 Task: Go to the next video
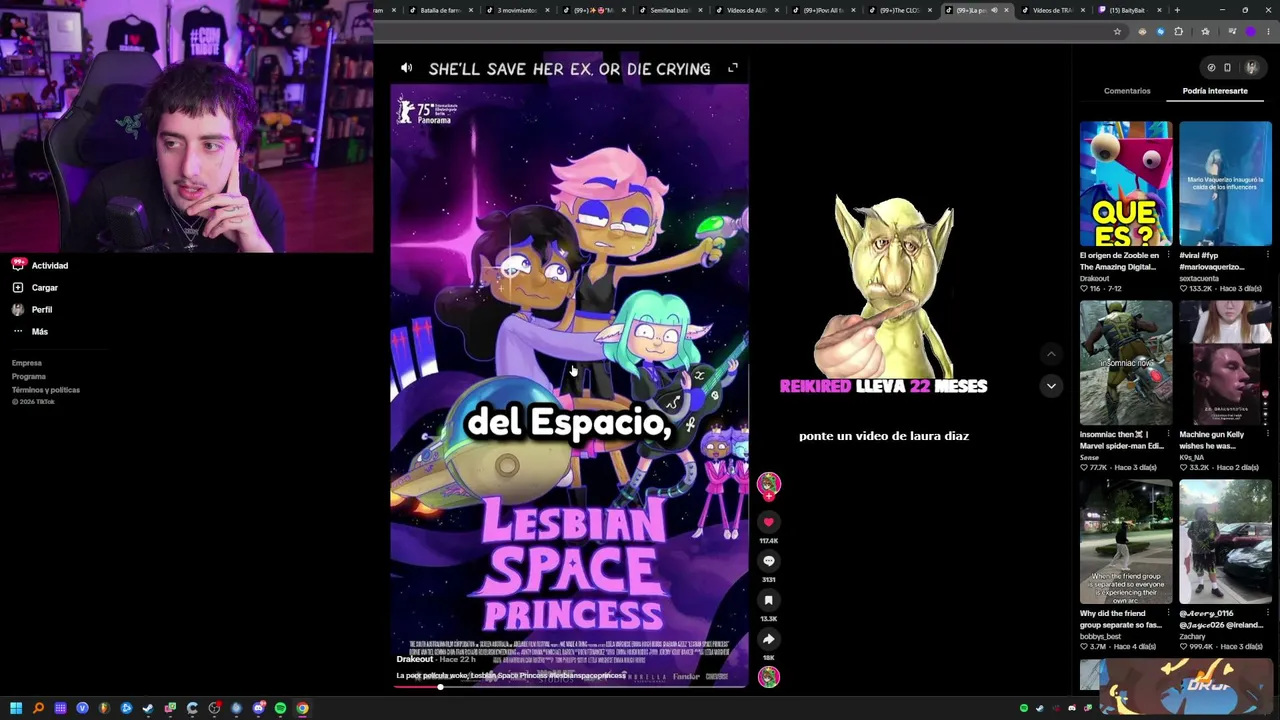click(1051, 386)
